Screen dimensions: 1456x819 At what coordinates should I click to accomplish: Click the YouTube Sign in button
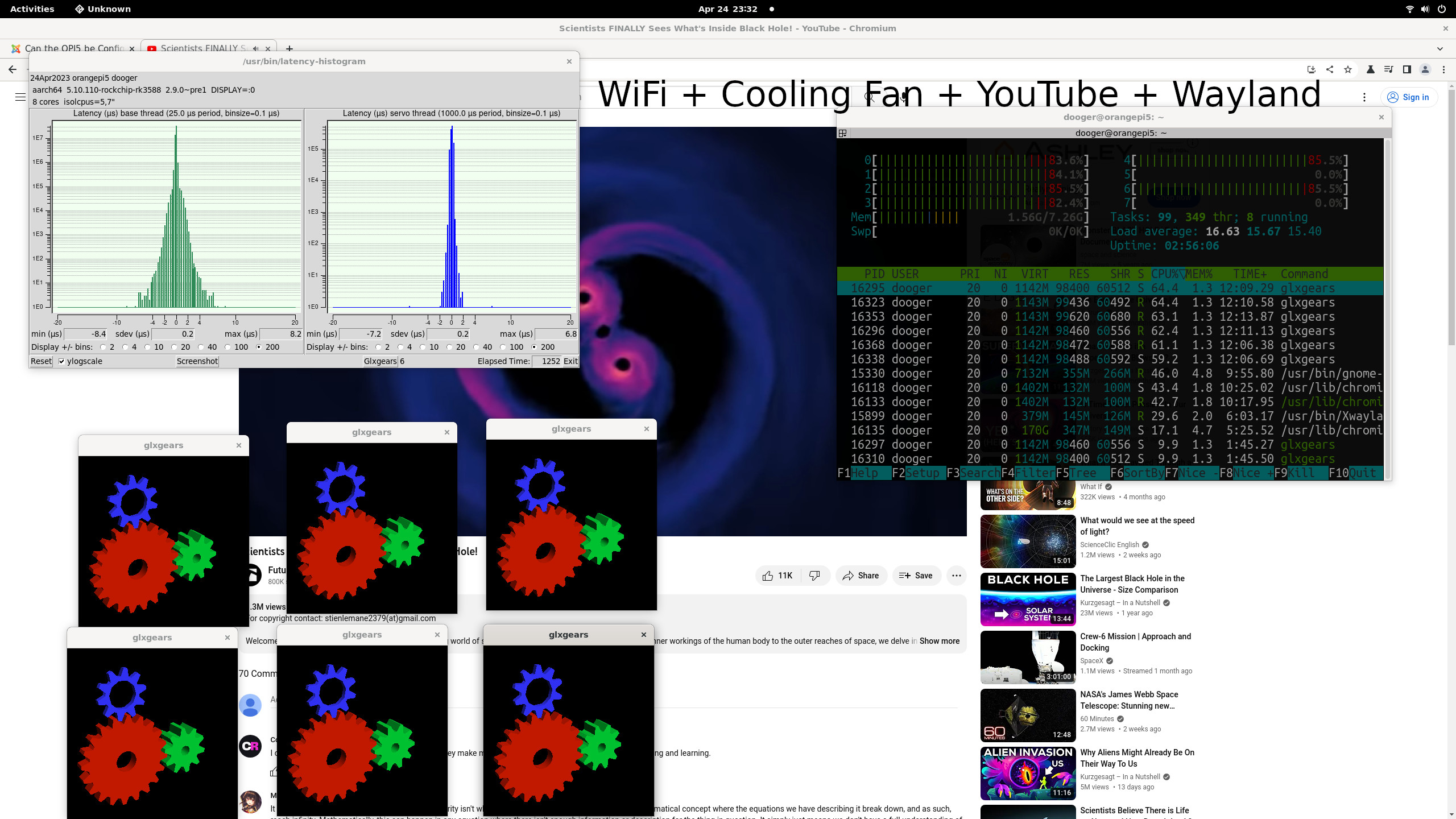[x=1408, y=97]
